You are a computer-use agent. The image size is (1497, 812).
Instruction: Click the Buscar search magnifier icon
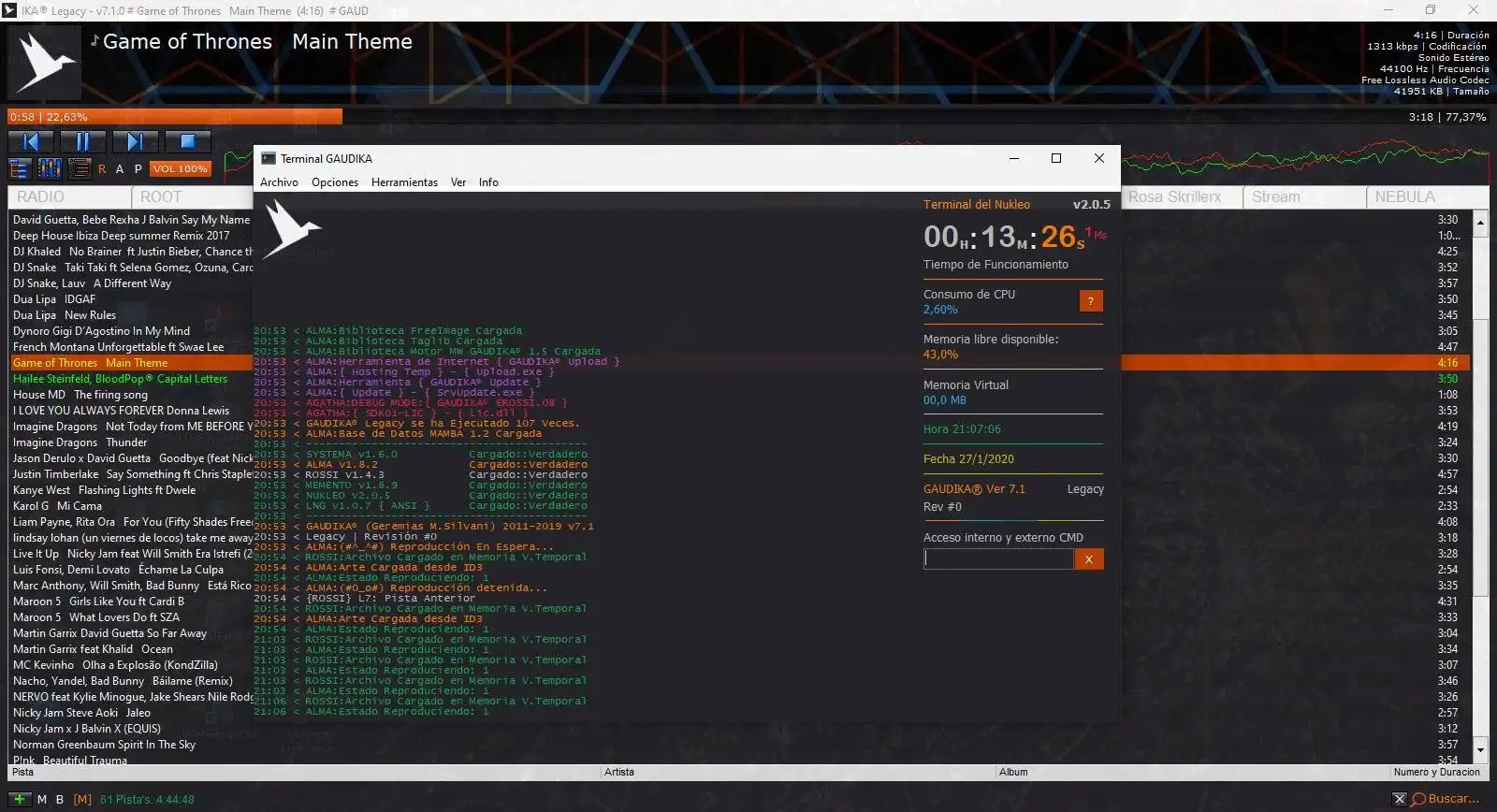(x=1418, y=799)
